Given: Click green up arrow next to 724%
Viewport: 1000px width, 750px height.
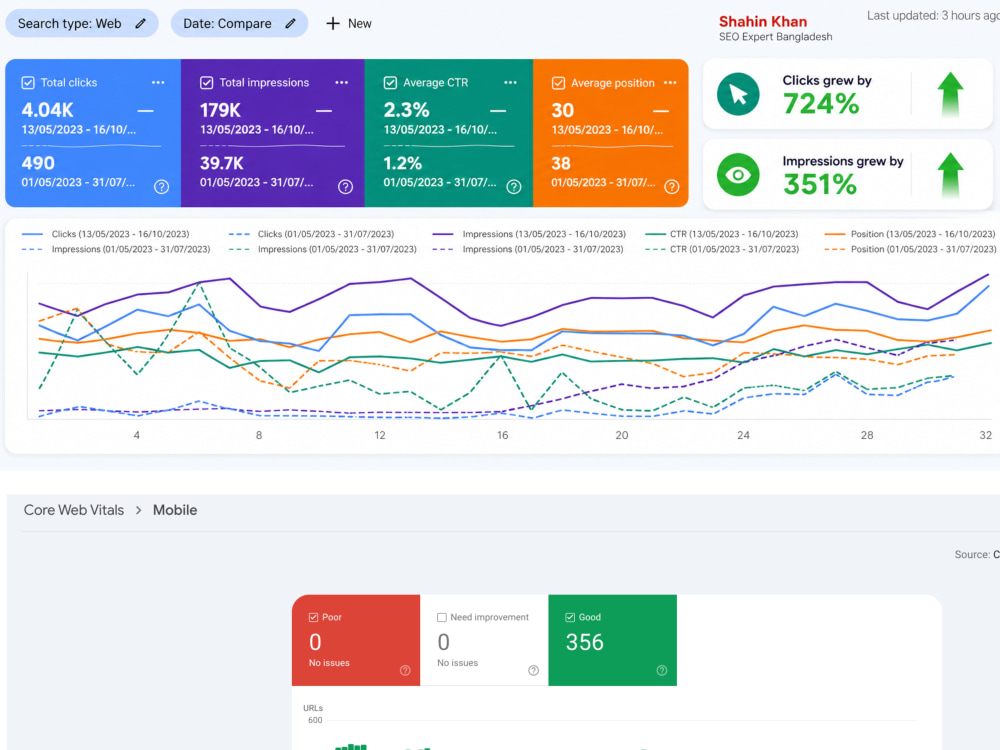Looking at the screenshot, I should pyautogui.click(x=950, y=94).
